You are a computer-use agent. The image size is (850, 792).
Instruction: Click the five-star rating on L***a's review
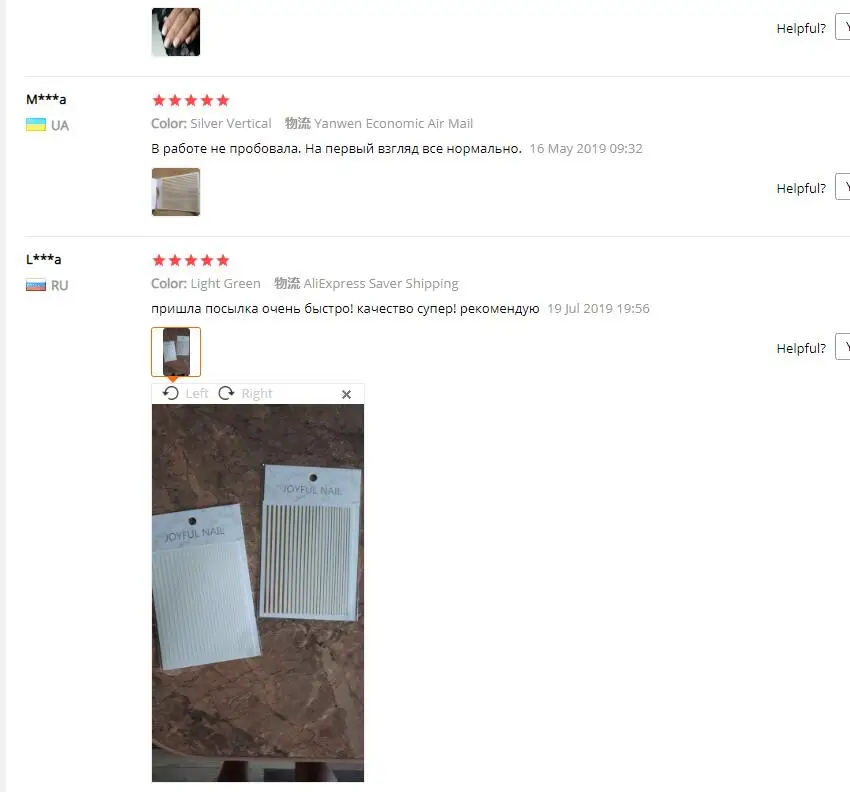tap(191, 260)
